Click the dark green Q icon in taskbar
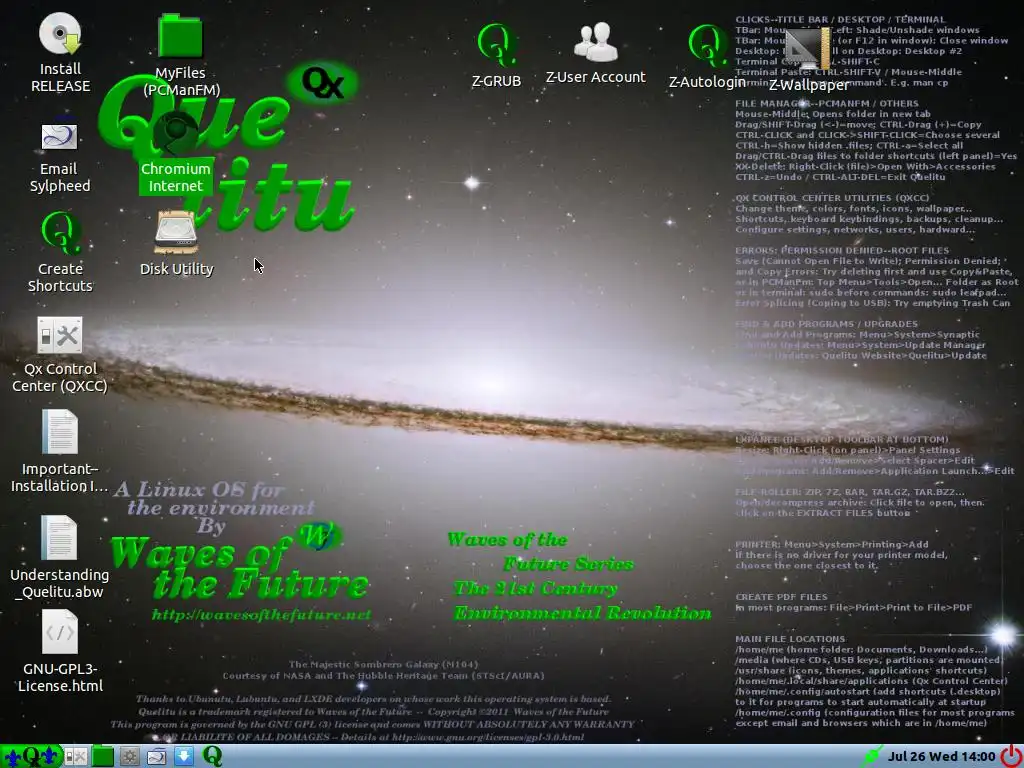Viewport: 1024px width, 768px height. click(212, 756)
